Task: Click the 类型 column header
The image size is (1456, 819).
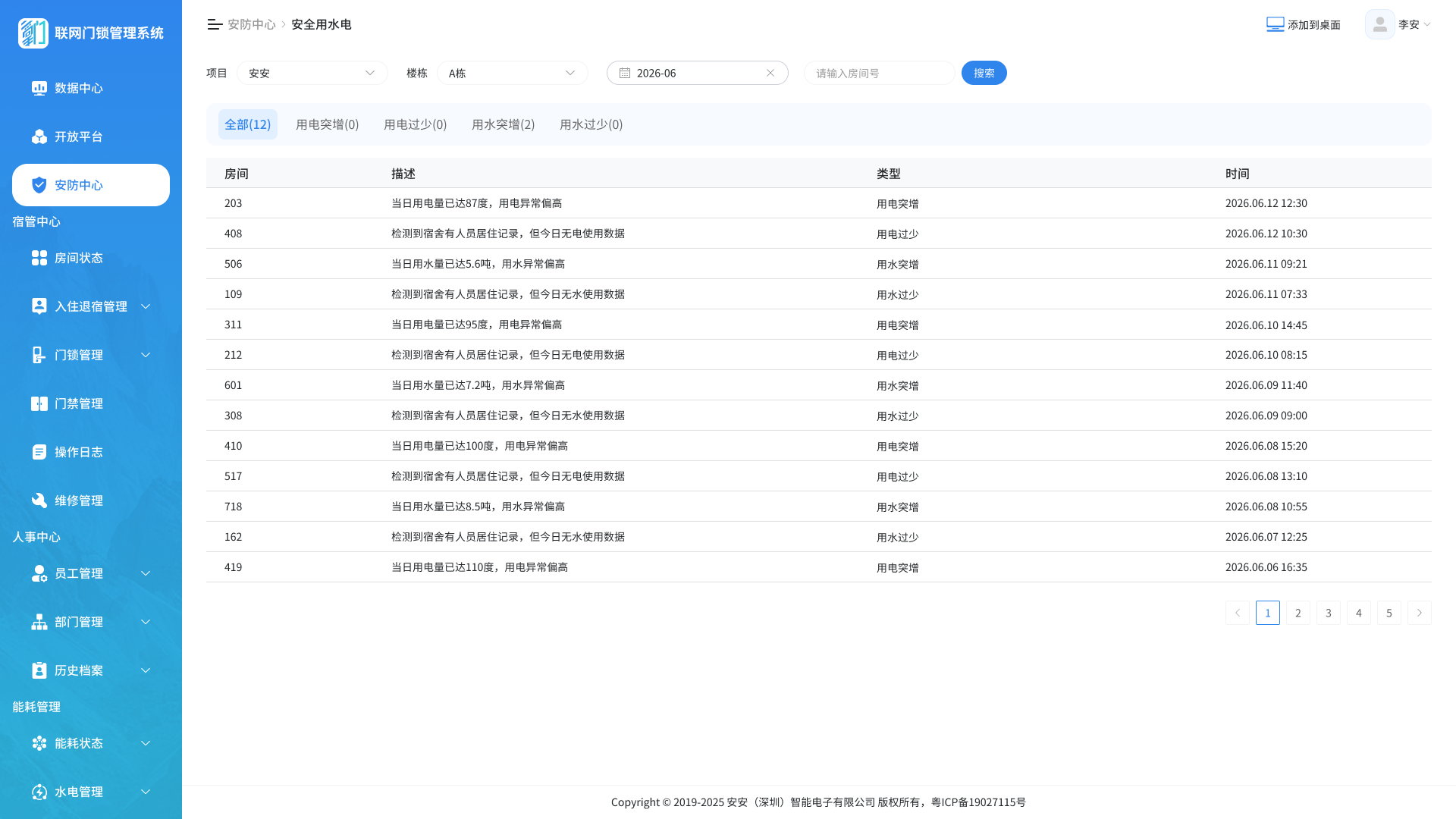Action: tap(889, 174)
